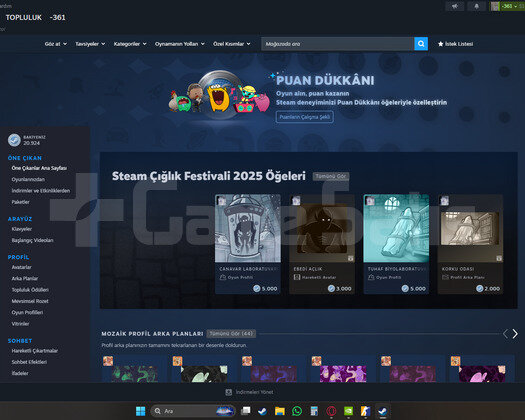Open Calculator from the taskbar
The image size is (525, 420).
point(314,411)
